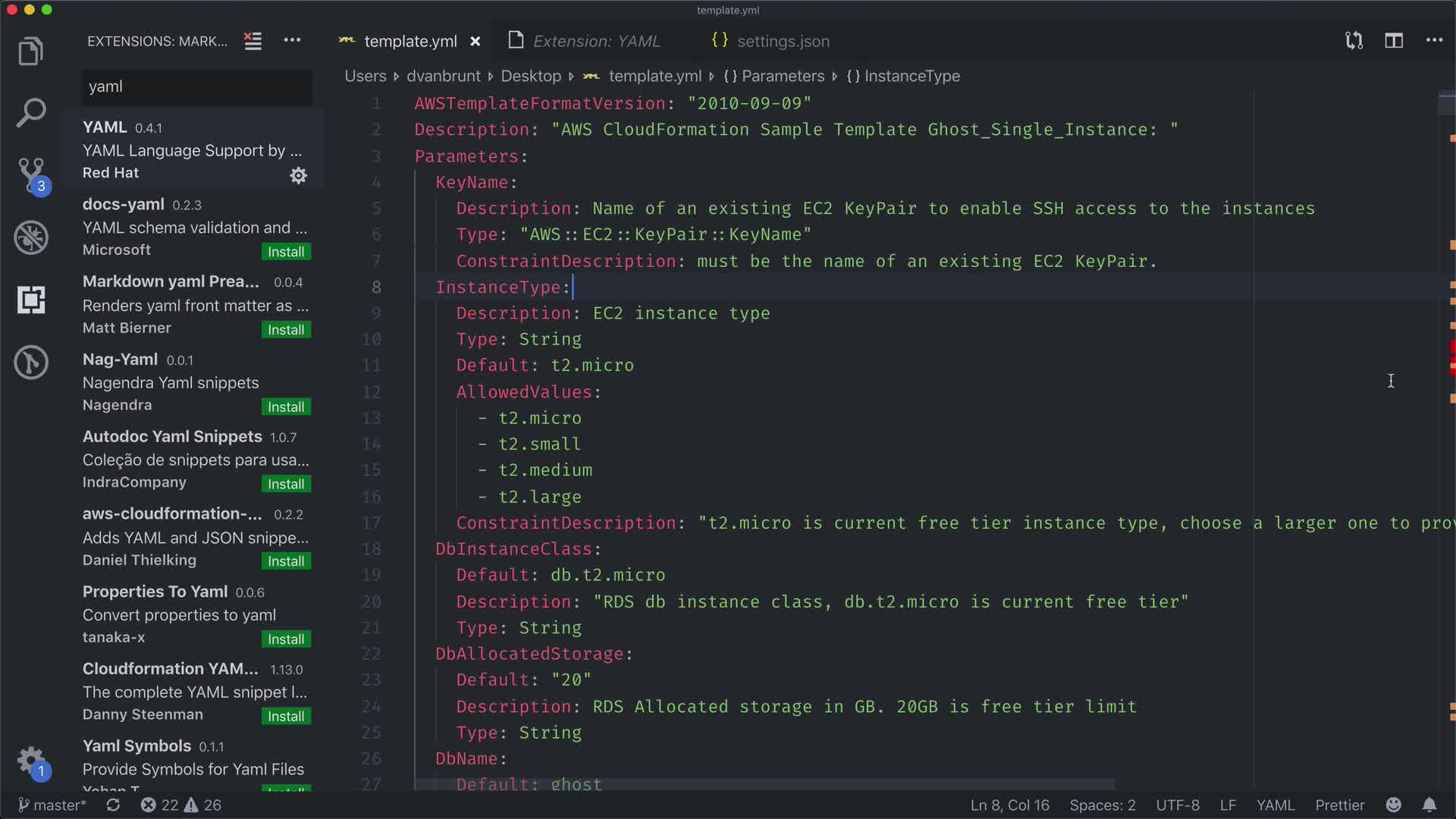Open the Extensions view icon
Screen dimensions: 1456x819
point(31,300)
